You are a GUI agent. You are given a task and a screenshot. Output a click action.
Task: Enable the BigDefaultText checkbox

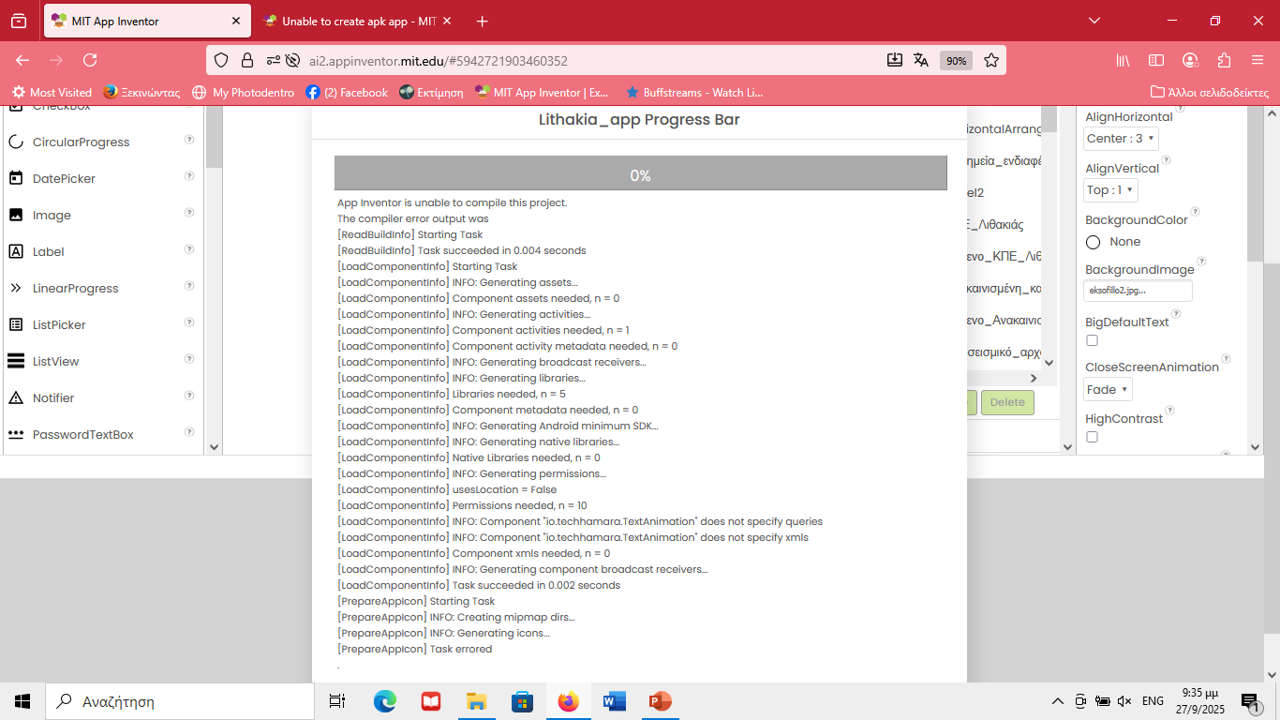click(1092, 341)
